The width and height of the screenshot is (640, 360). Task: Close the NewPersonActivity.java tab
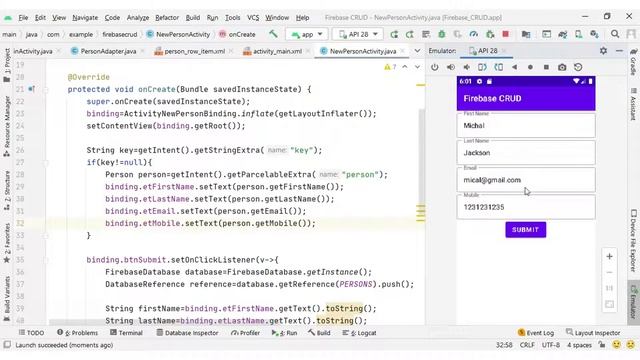coord(402,51)
